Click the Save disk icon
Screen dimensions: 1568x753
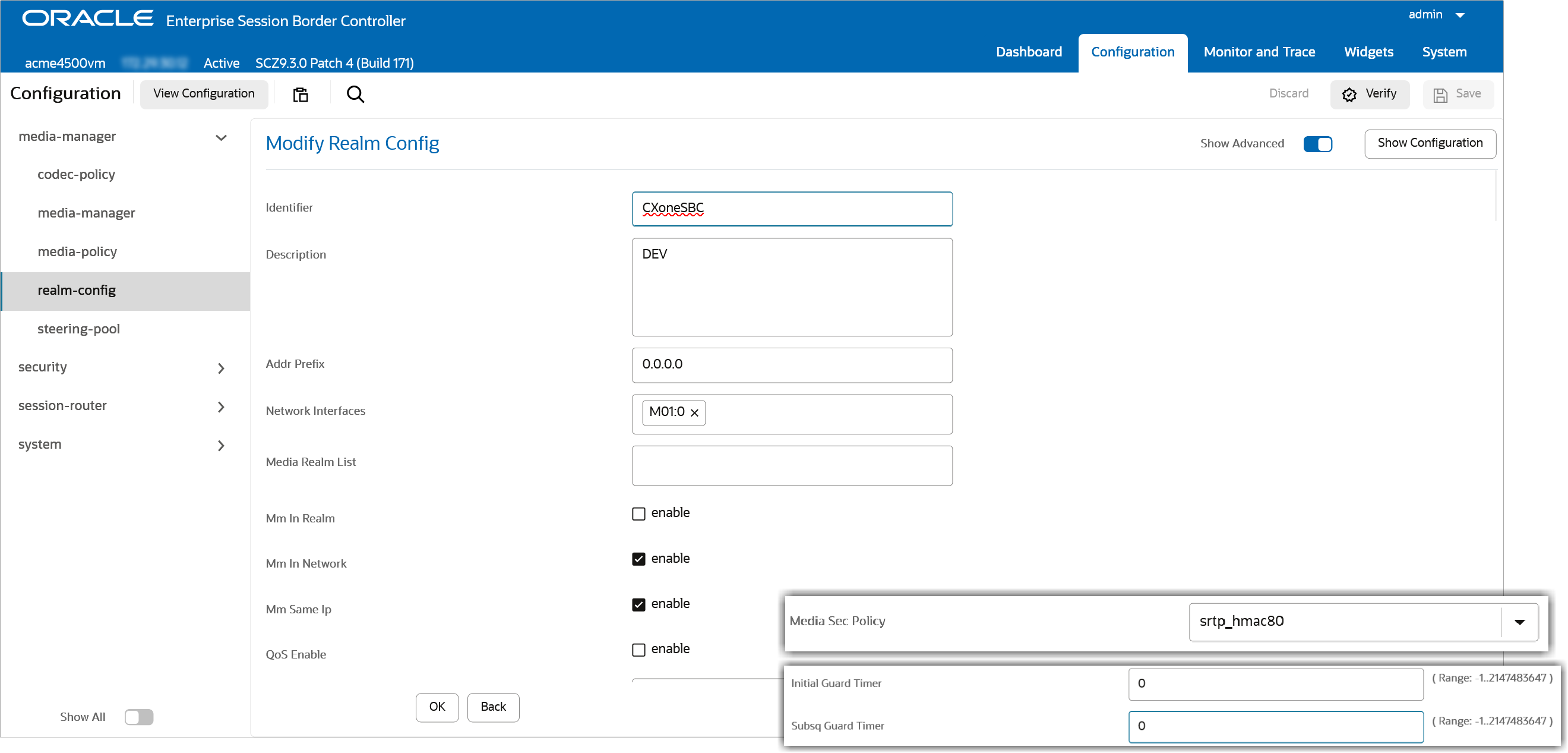point(1440,94)
